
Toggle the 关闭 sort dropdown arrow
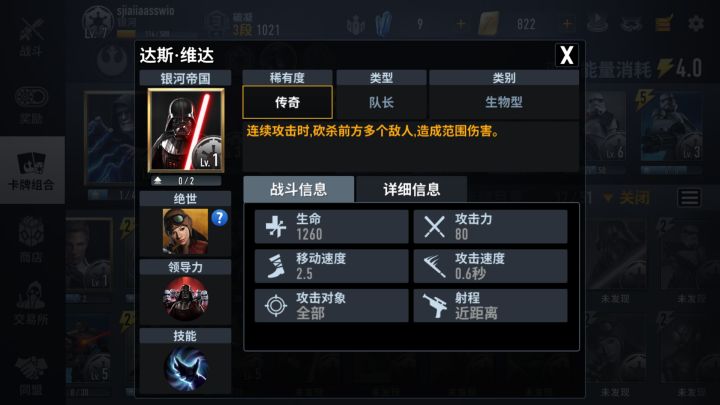(608, 198)
